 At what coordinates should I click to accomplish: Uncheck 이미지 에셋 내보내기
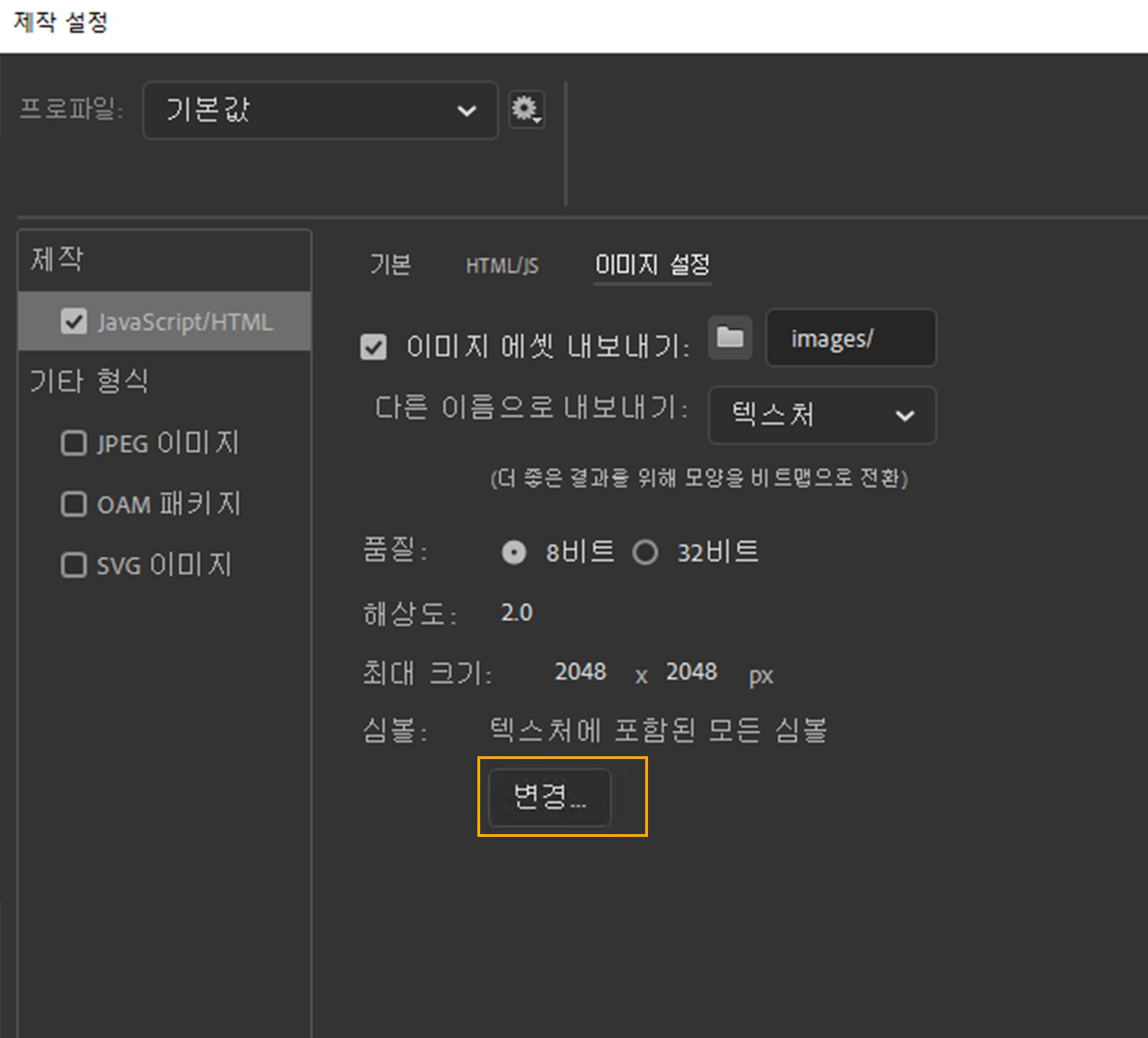[x=373, y=346]
